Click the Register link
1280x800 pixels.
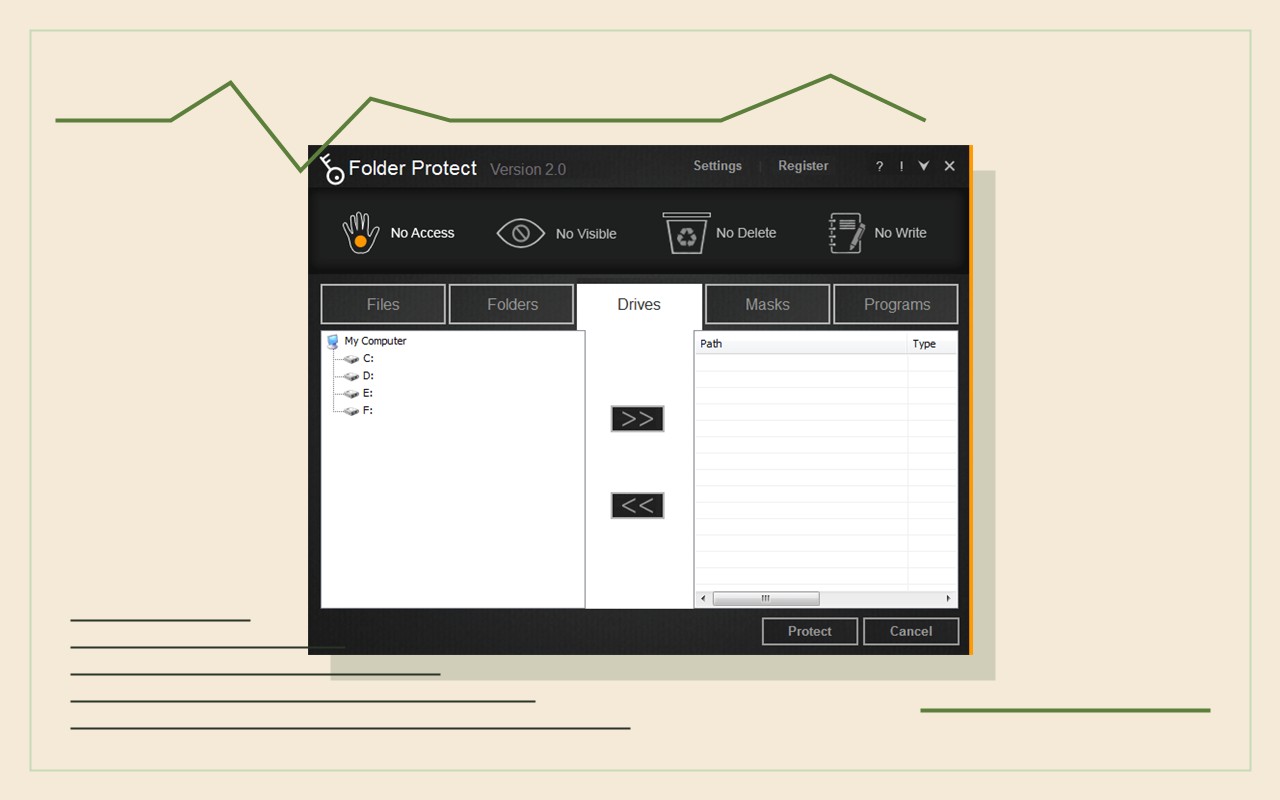click(x=803, y=166)
